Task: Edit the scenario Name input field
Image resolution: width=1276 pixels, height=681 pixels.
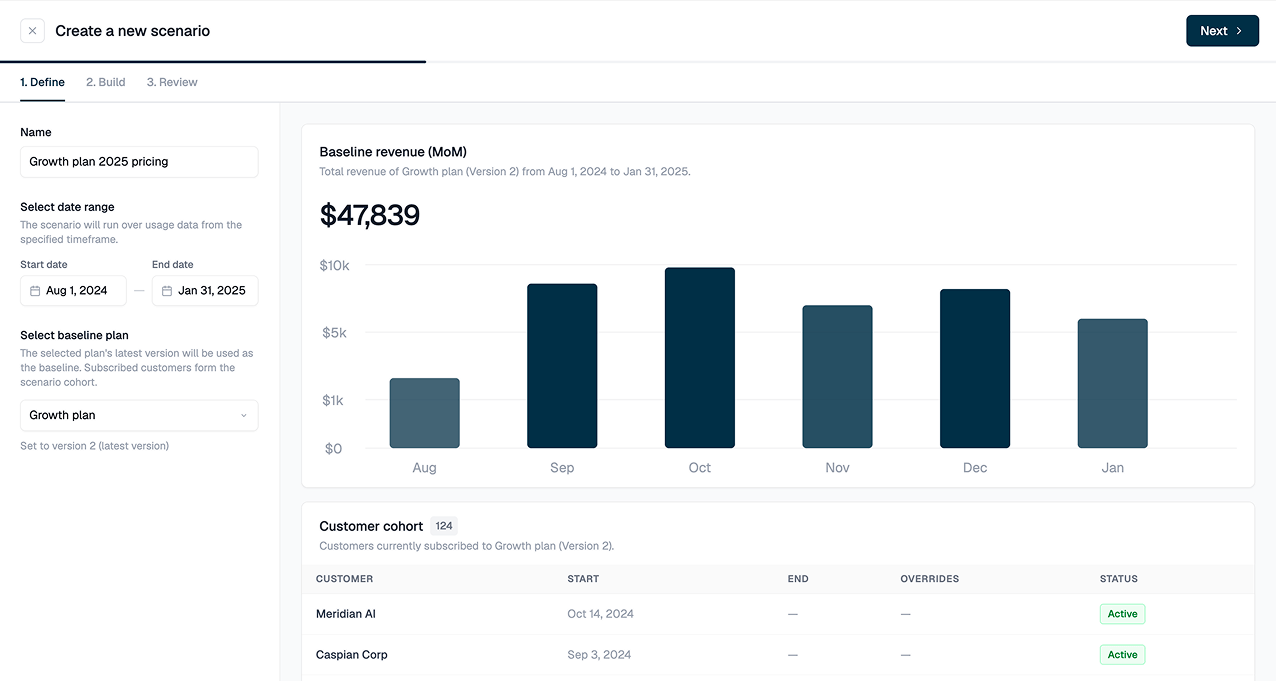Action: click(139, 162)
